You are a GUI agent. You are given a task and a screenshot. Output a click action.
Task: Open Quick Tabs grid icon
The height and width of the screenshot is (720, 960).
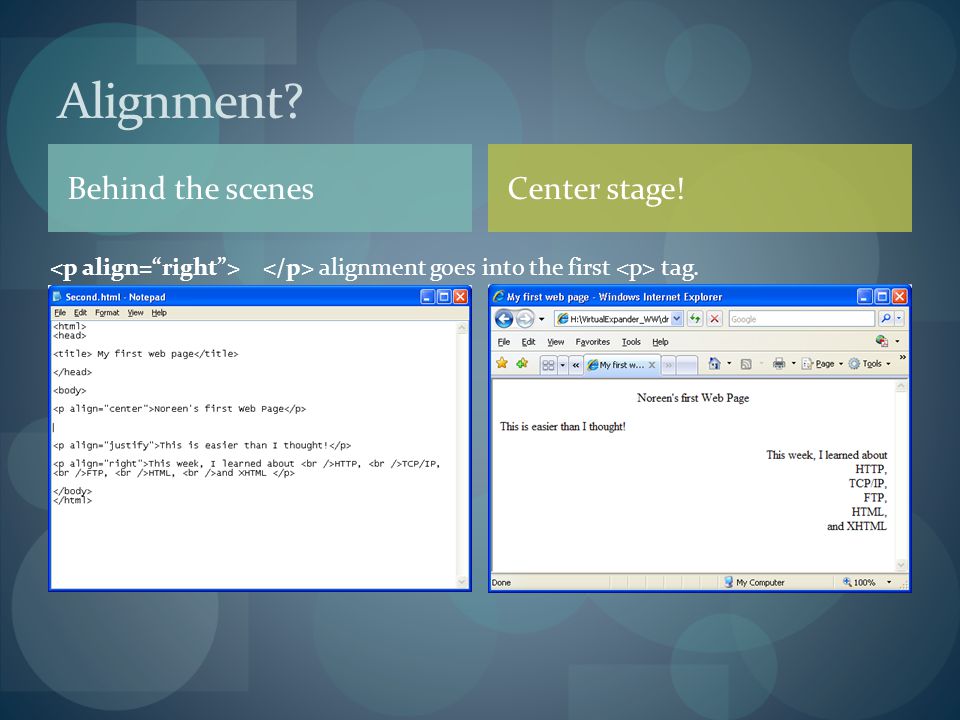tap(548, 366)
